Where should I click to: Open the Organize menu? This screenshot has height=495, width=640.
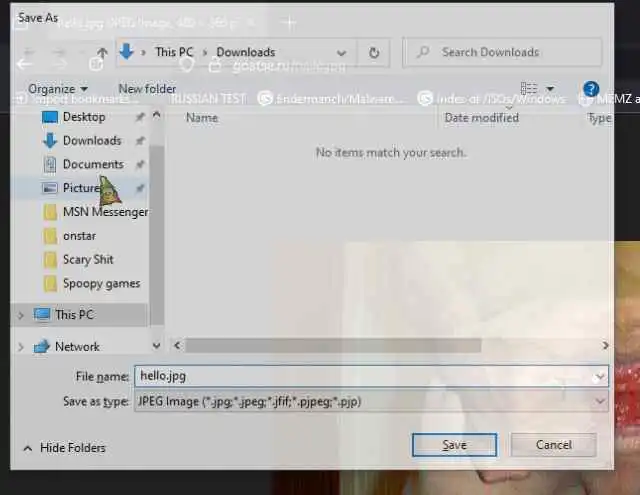[58, 89]
